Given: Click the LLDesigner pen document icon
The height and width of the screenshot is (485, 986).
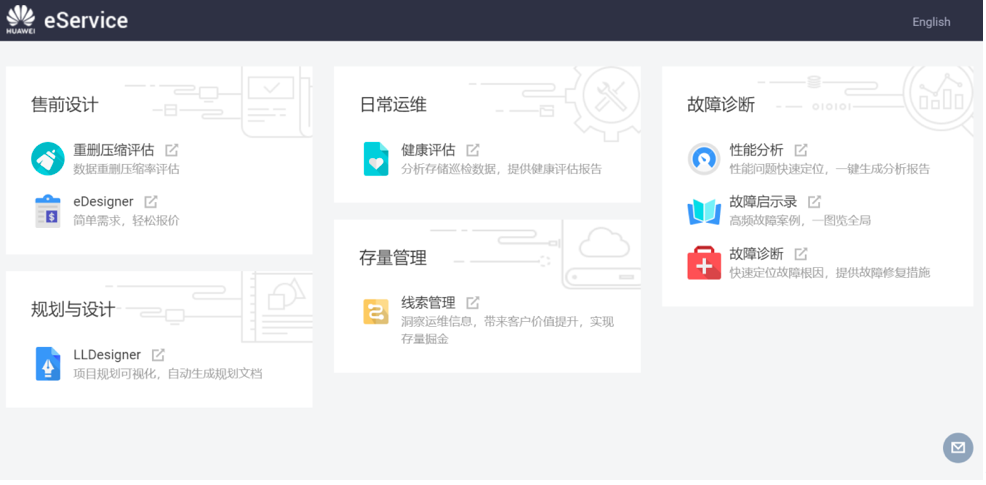Looking at the screenshot, I should click(x=48, y=364).
